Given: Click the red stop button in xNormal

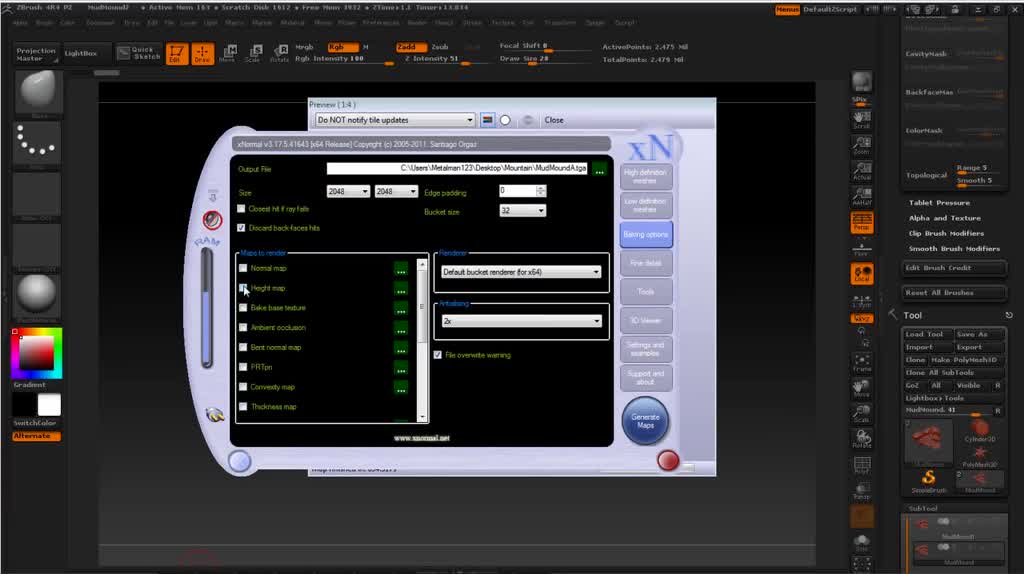Looking at the screenshot, I should pyautogui.click(x=667, y=460).
